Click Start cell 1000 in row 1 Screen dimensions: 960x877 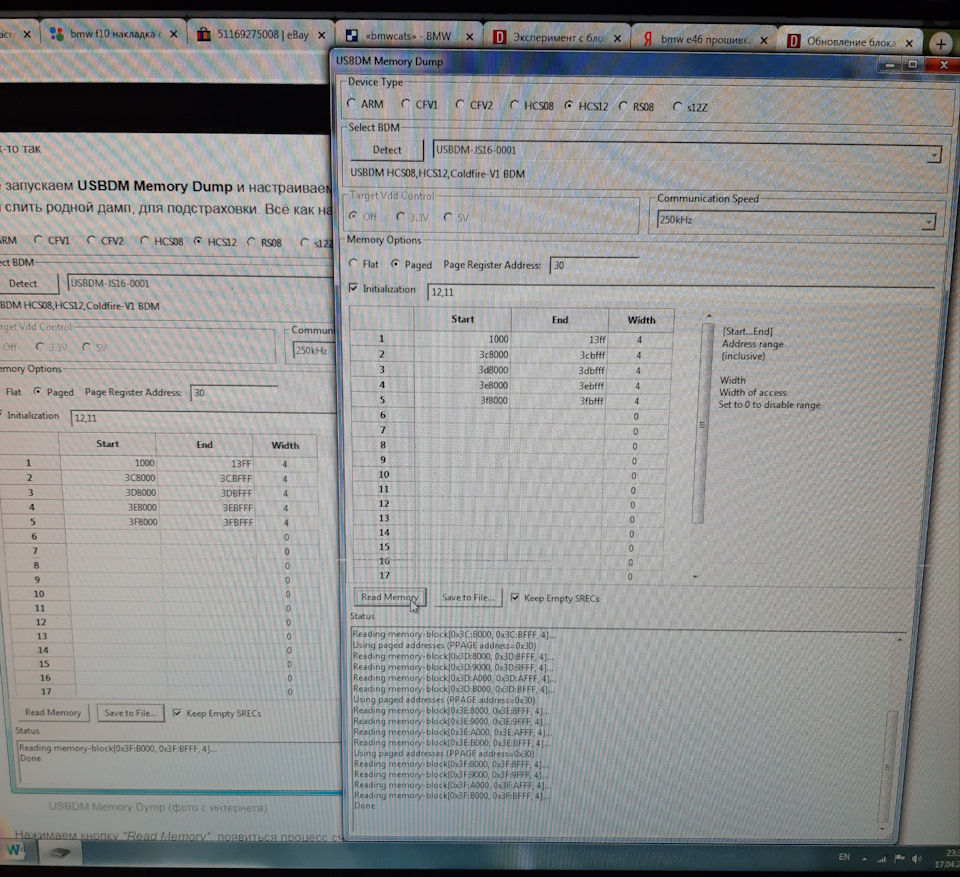463,339
